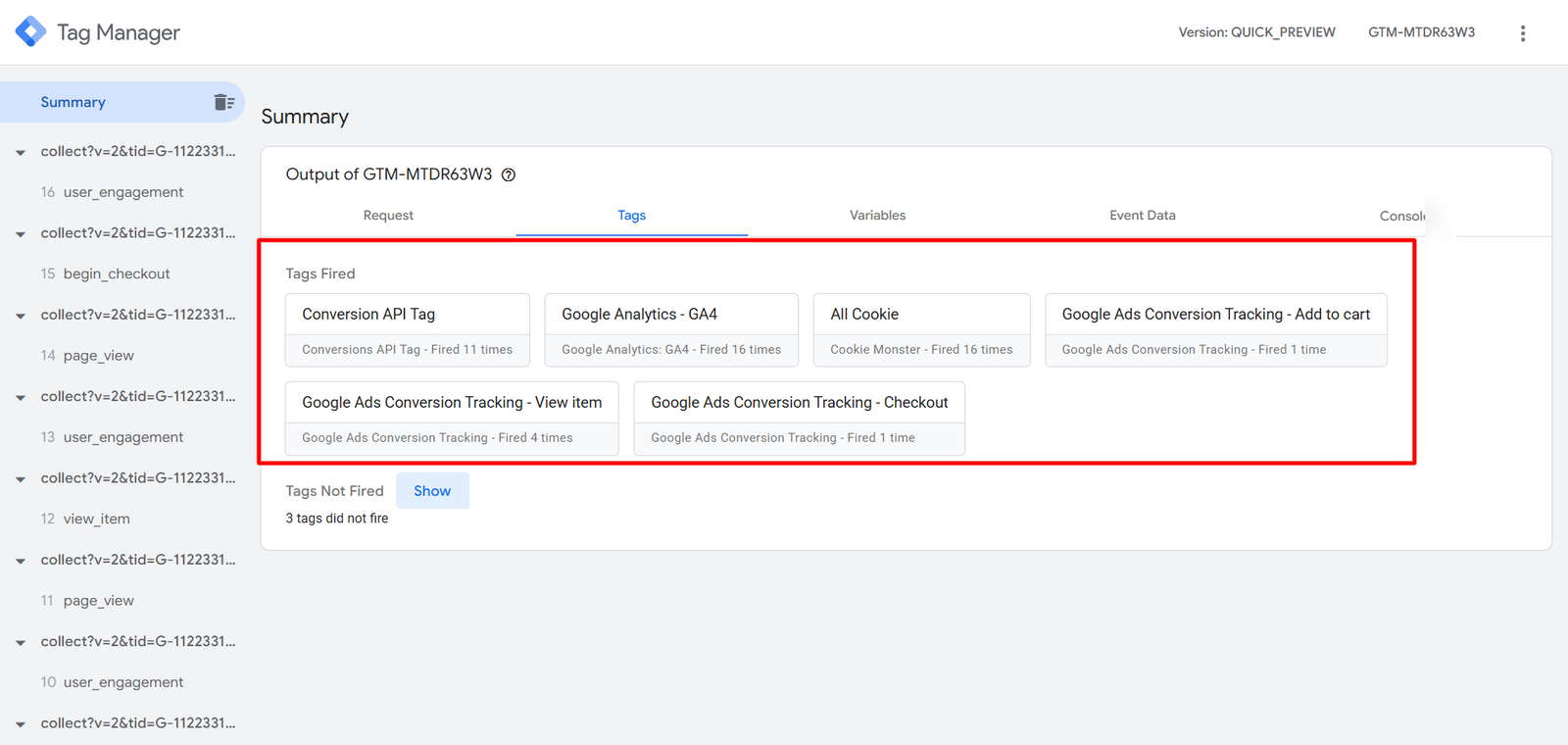Viewport: 1568px width, 745px height.
Task: Collapse the collect group above event 14 page_view
Action: point(21,316)
